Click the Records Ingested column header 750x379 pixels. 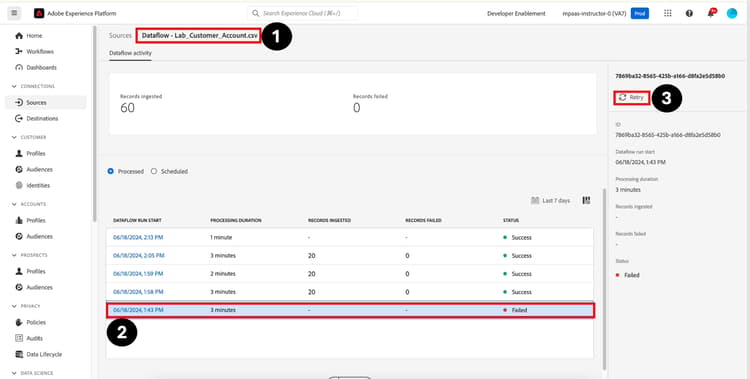(330, 221)
